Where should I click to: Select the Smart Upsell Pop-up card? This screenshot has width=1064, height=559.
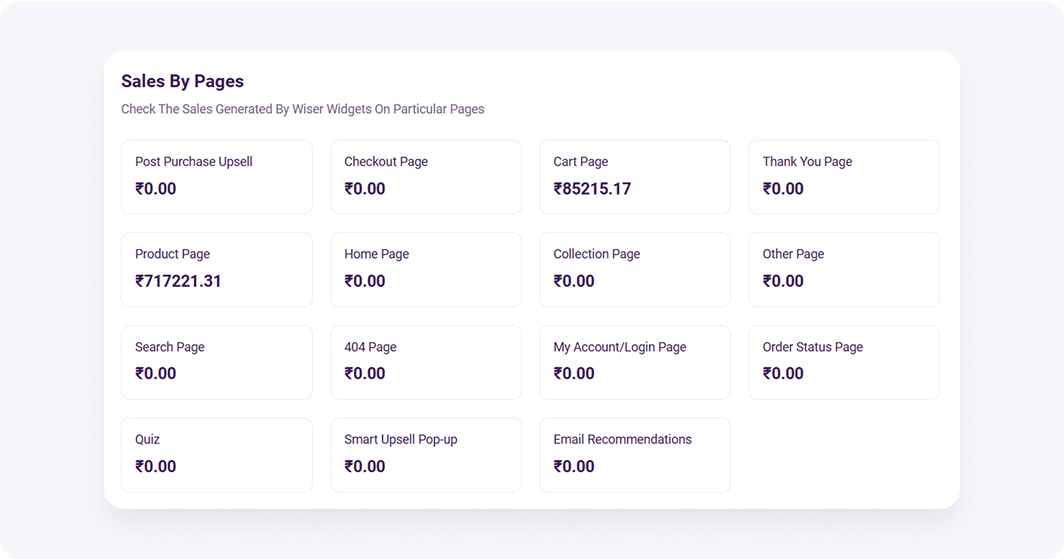point(425,454)
